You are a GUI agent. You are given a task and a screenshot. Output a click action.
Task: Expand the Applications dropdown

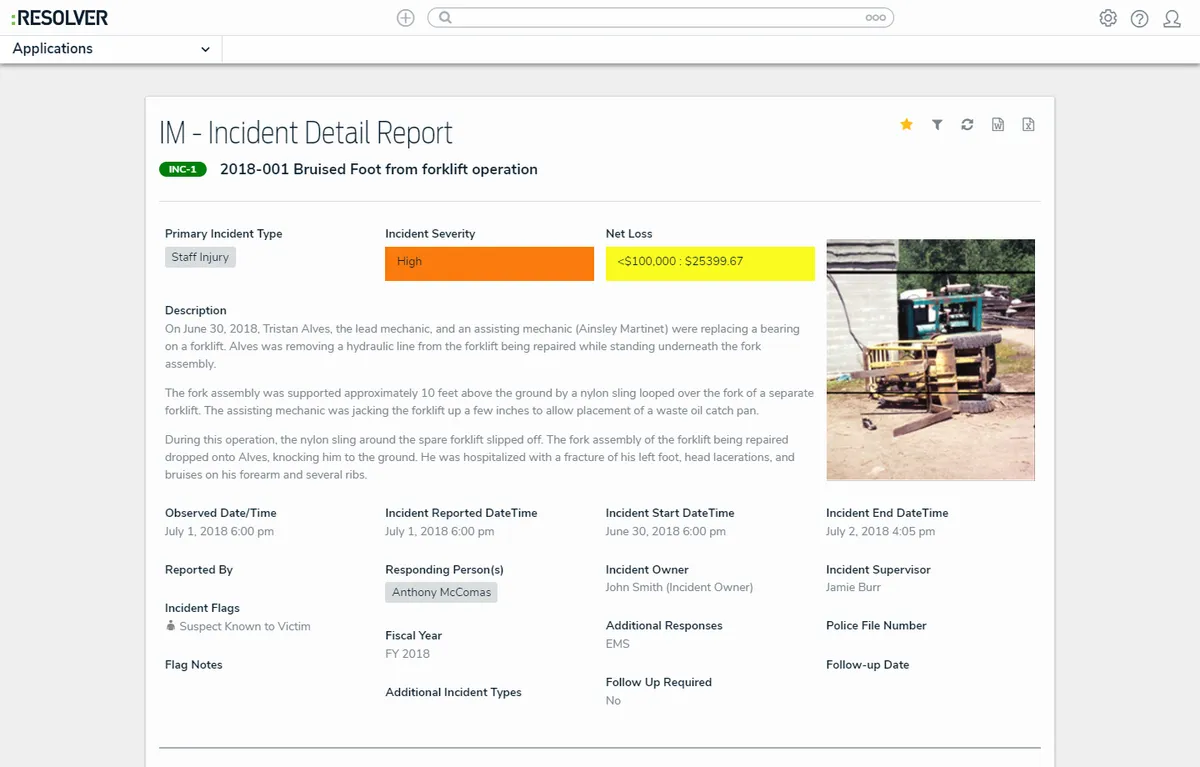111,49
